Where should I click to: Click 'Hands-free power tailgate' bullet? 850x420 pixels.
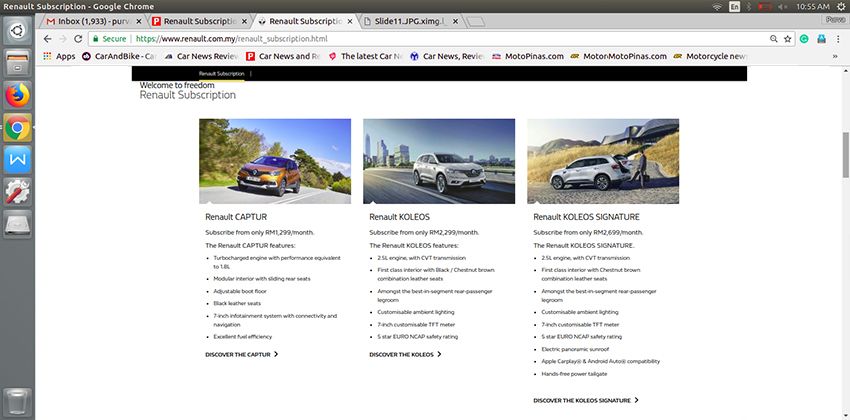tap(574, 374)
